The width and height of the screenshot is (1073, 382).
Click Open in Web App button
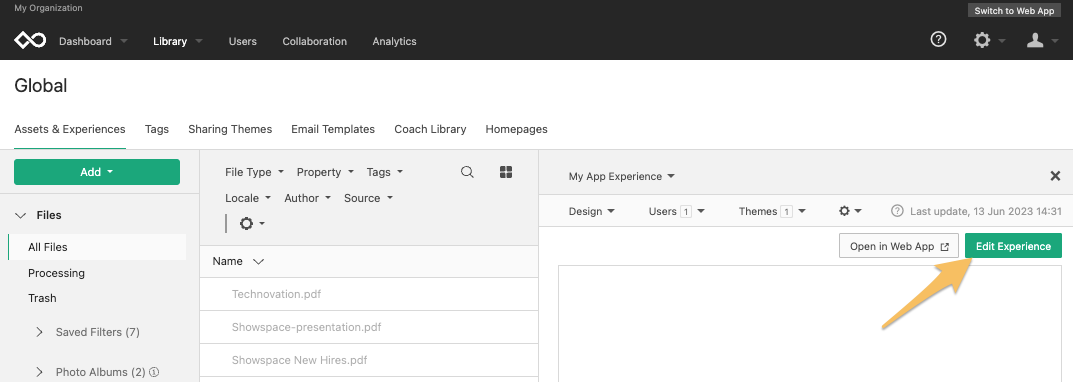899,246
